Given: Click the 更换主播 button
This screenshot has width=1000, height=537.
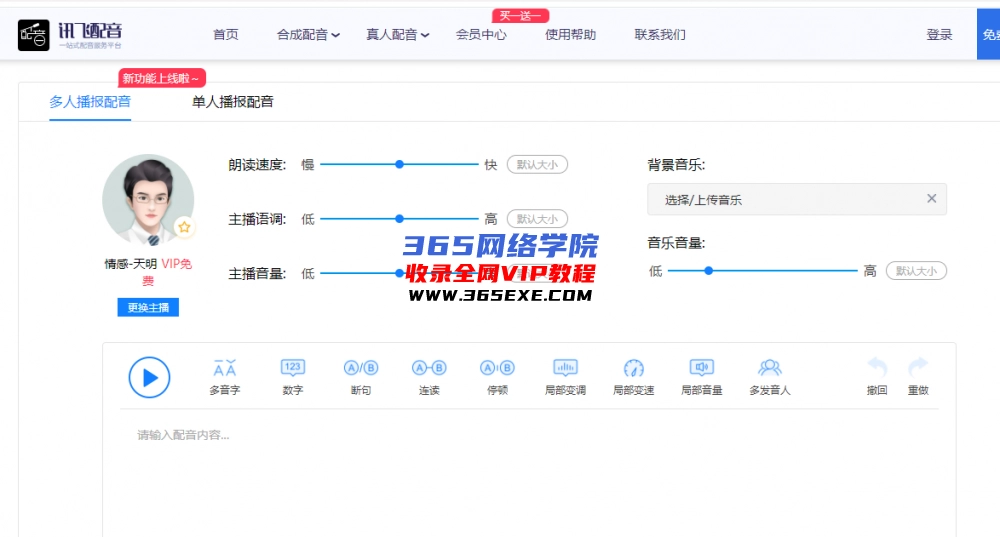Looking at the screenshot, I should (148, 308).
